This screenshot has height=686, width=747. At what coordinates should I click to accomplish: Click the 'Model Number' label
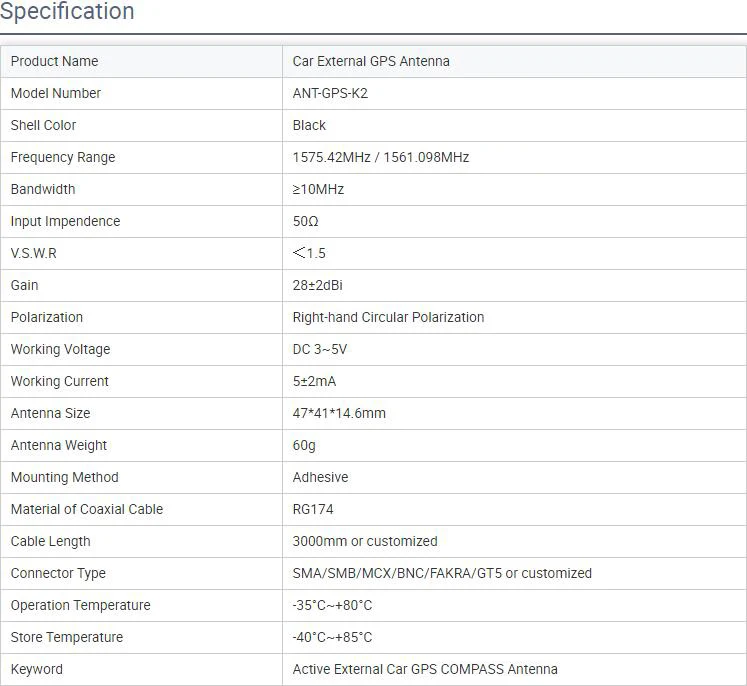coord(56,93)
